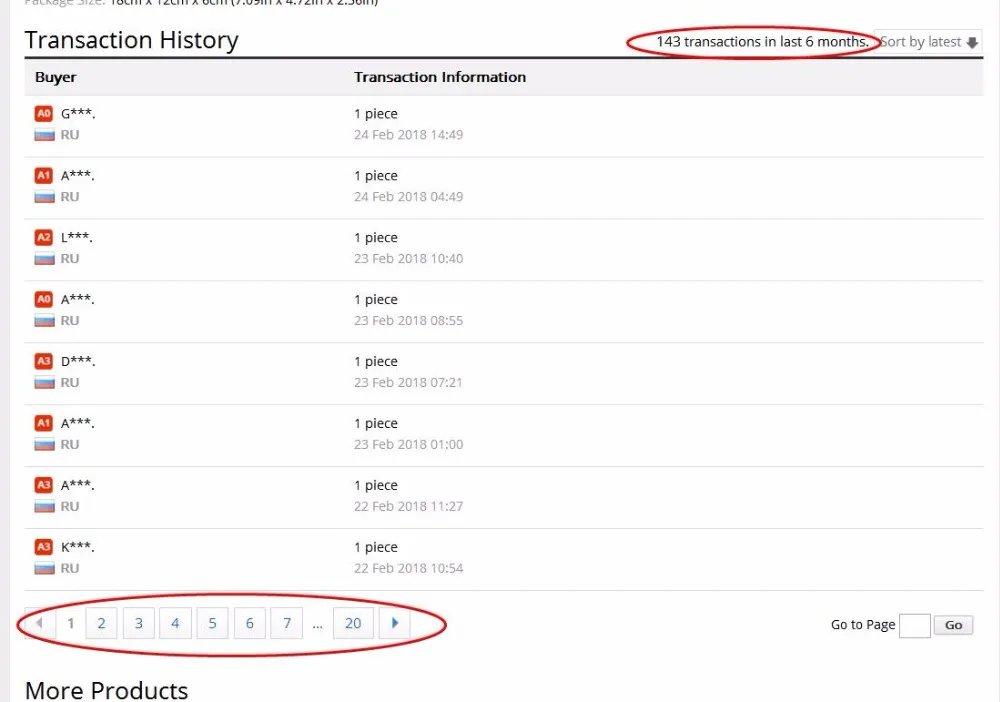This screenshot has width=1000, height=702.
Task: Click buyer name K***.
Action: coord(77,546)
